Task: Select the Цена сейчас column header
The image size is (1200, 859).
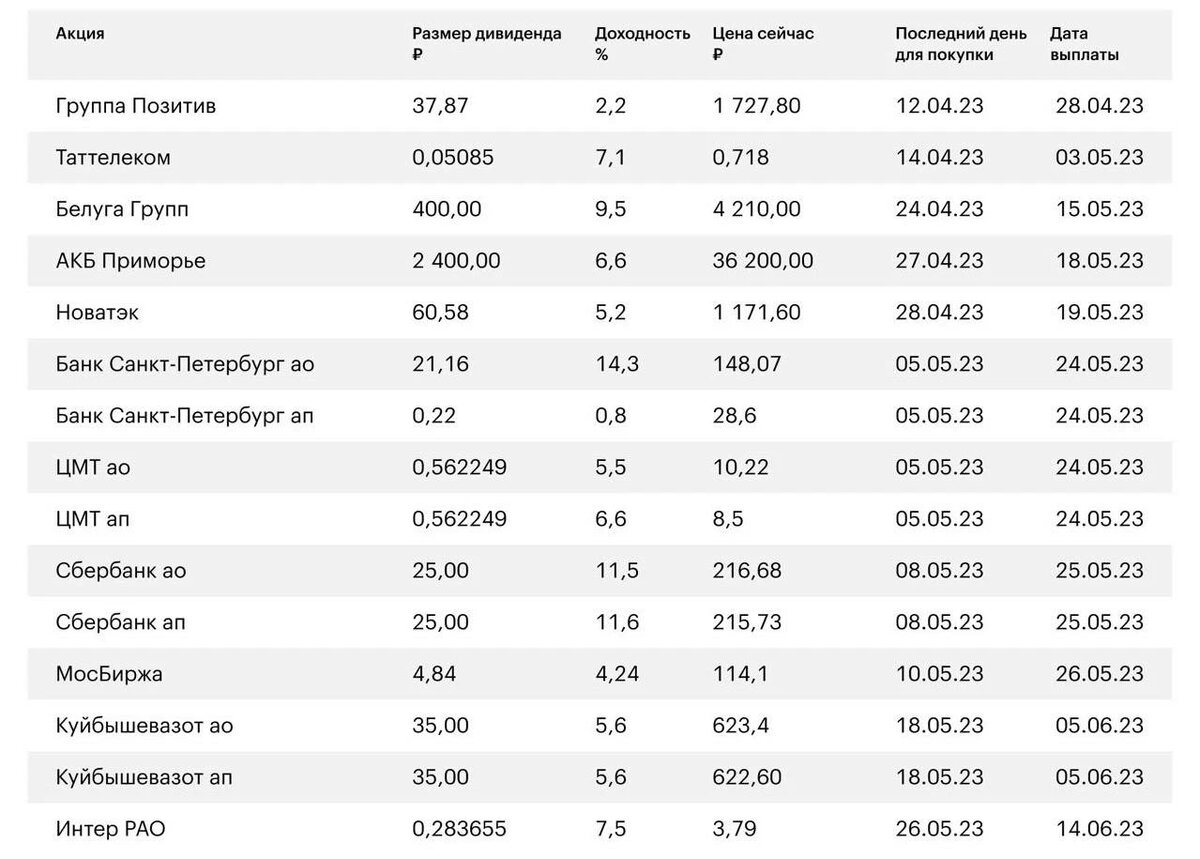Action: click(763, 44)
